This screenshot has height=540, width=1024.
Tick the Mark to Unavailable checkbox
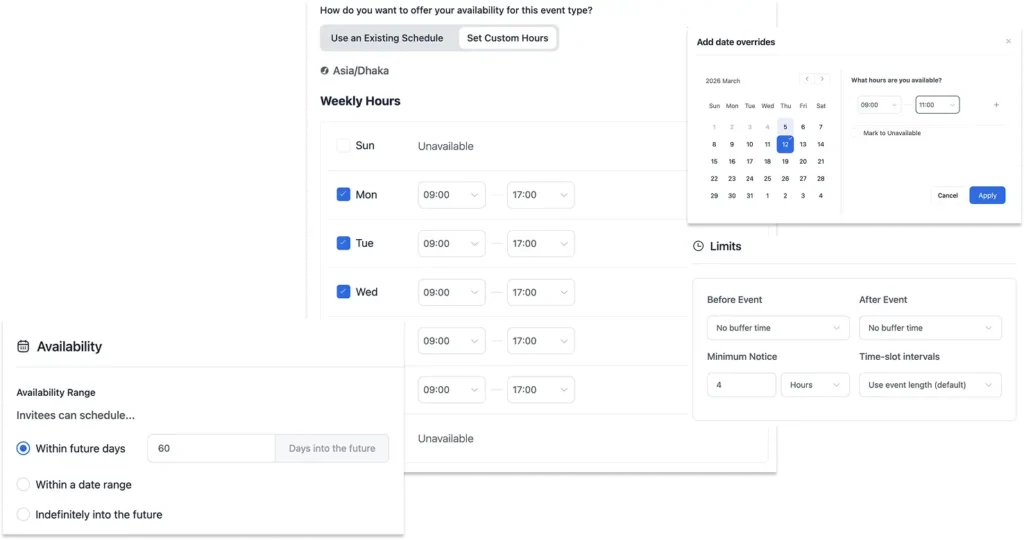[856, 133]
